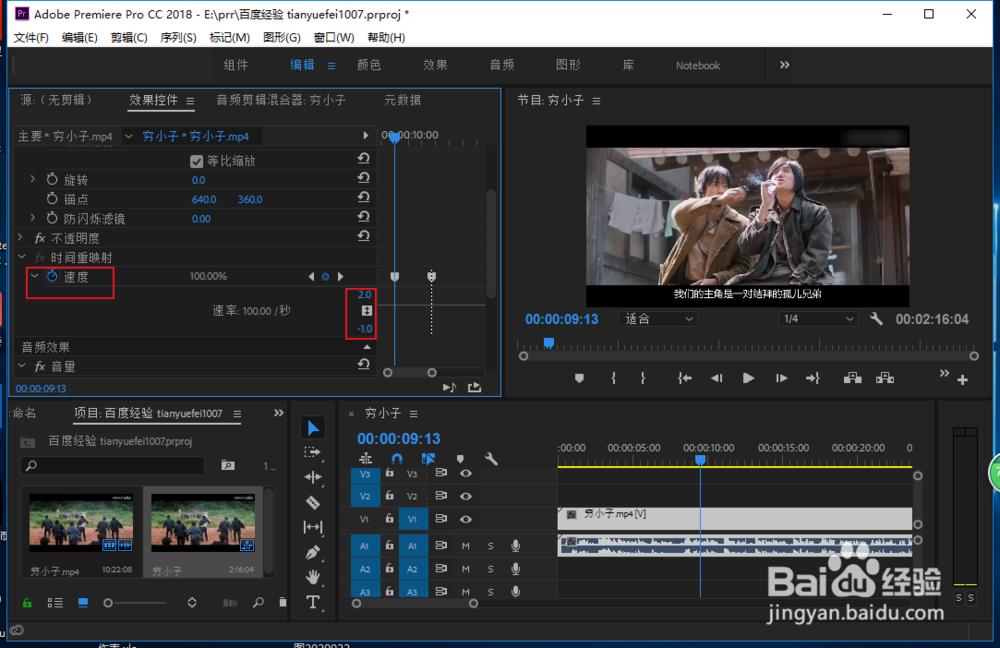Select the Razor tool

coord(312,503)
